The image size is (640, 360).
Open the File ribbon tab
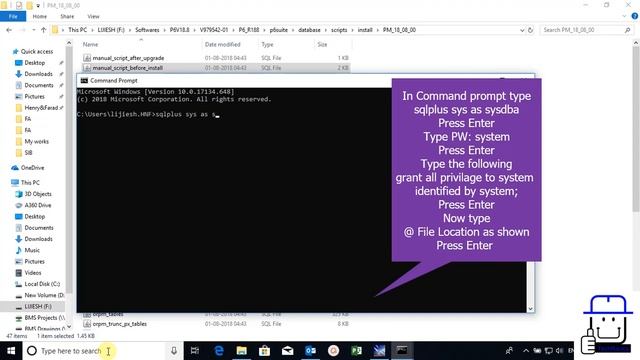click(13, 16)
